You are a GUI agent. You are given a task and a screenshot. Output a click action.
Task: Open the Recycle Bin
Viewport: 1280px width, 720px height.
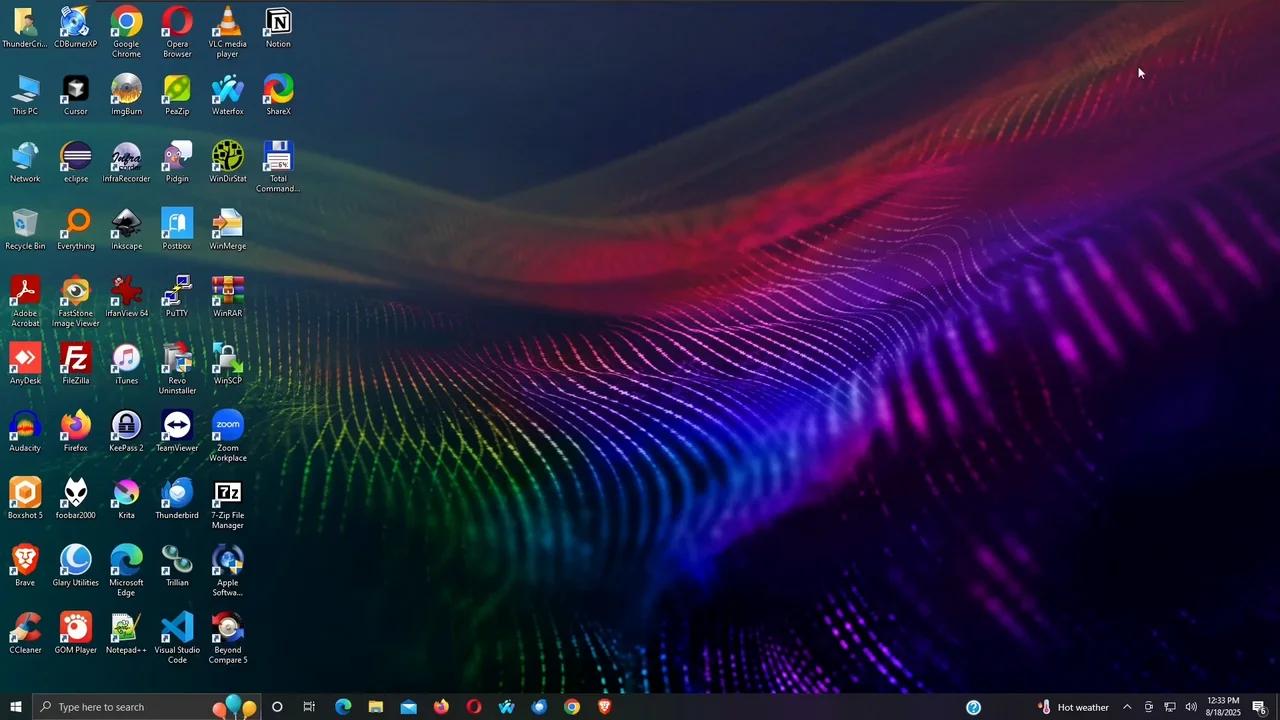(25, 229)
